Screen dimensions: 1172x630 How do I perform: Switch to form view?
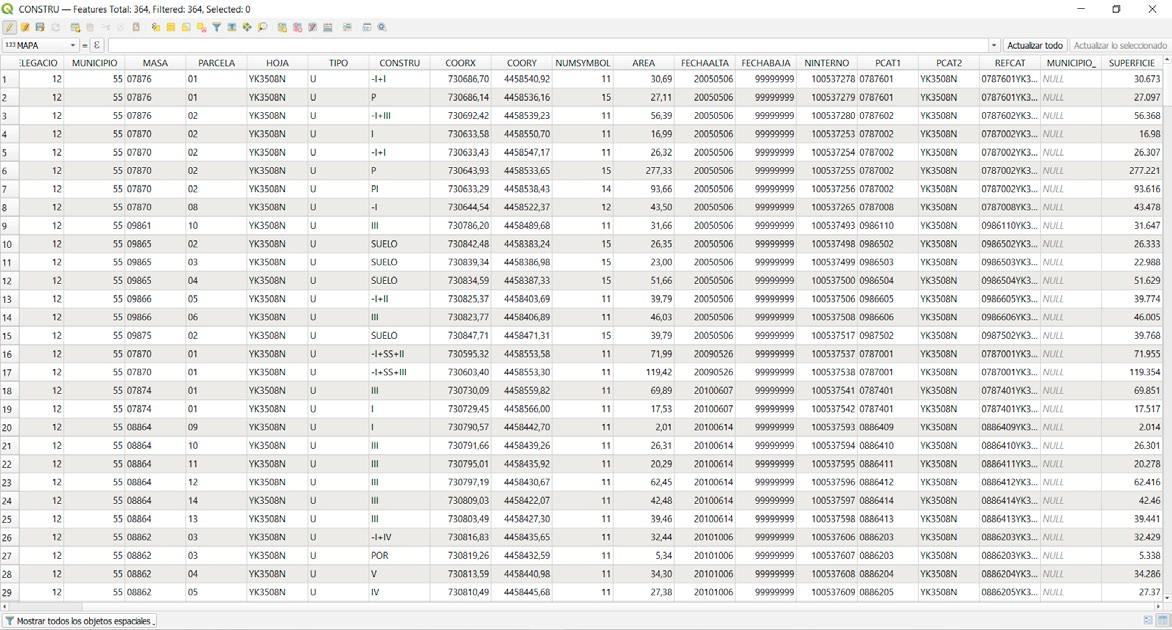coord(1148,620)
